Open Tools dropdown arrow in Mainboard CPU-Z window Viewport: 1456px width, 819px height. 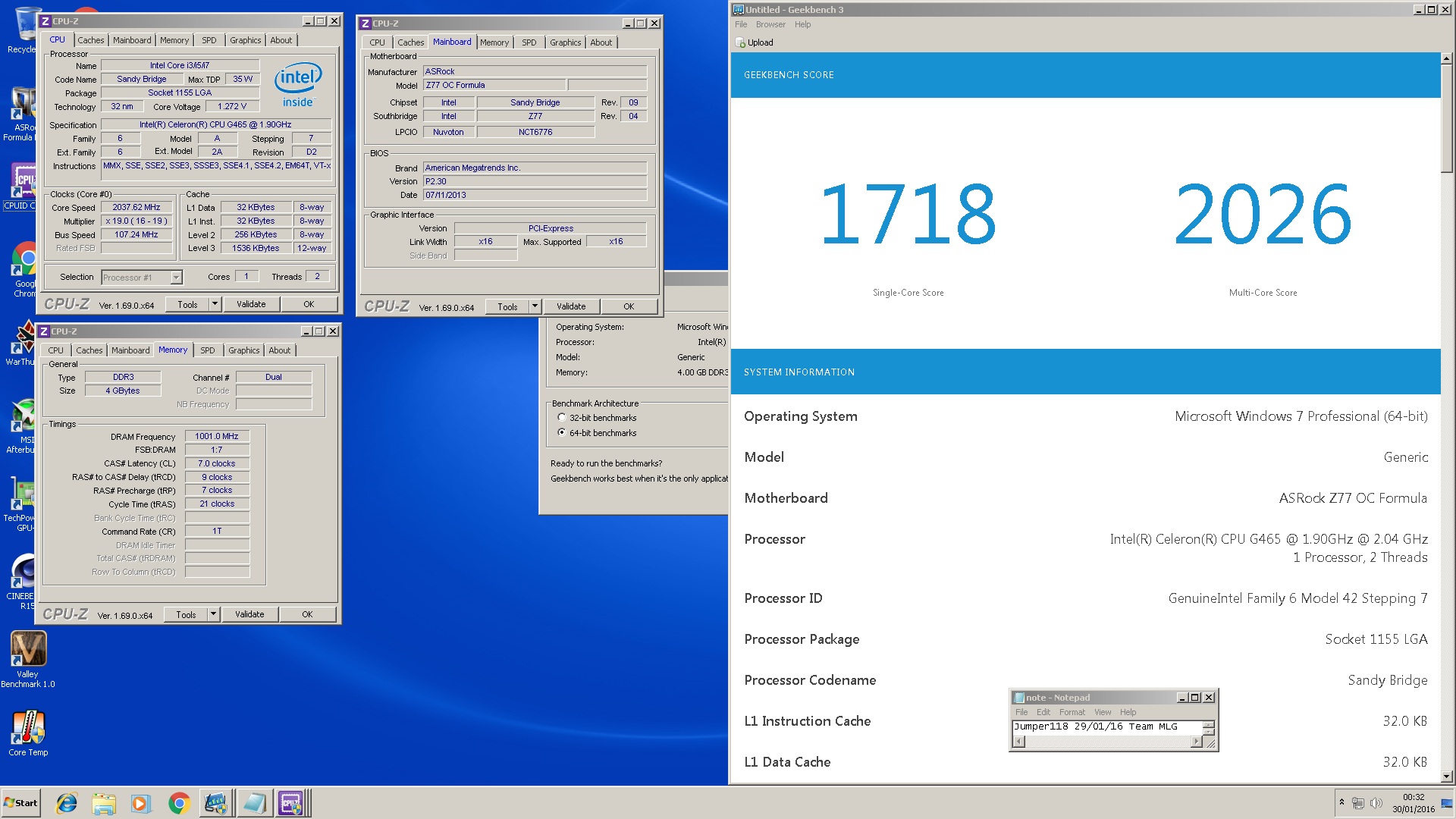click(535, 306)
